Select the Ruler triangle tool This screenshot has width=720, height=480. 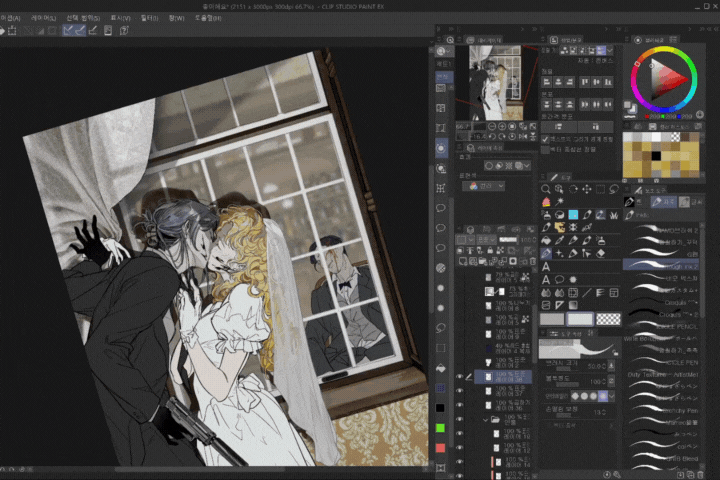click(559, 305)
